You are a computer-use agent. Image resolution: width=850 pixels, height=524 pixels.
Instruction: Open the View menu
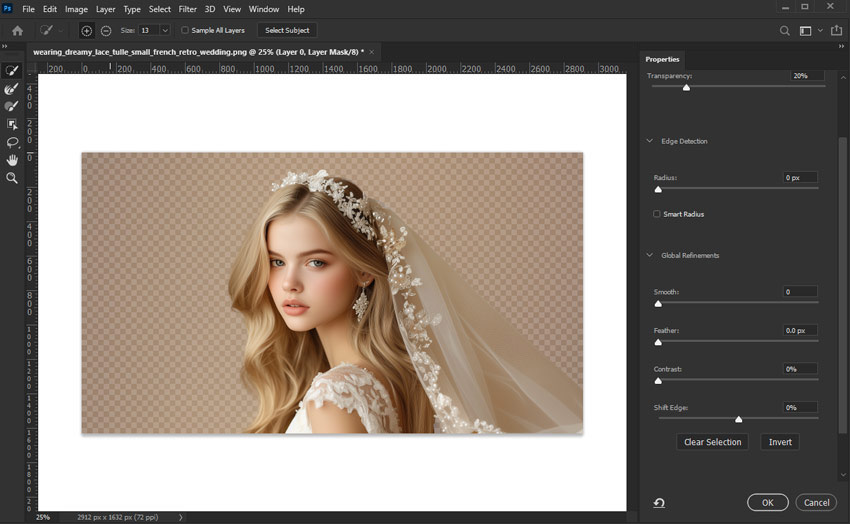(232, 9)
